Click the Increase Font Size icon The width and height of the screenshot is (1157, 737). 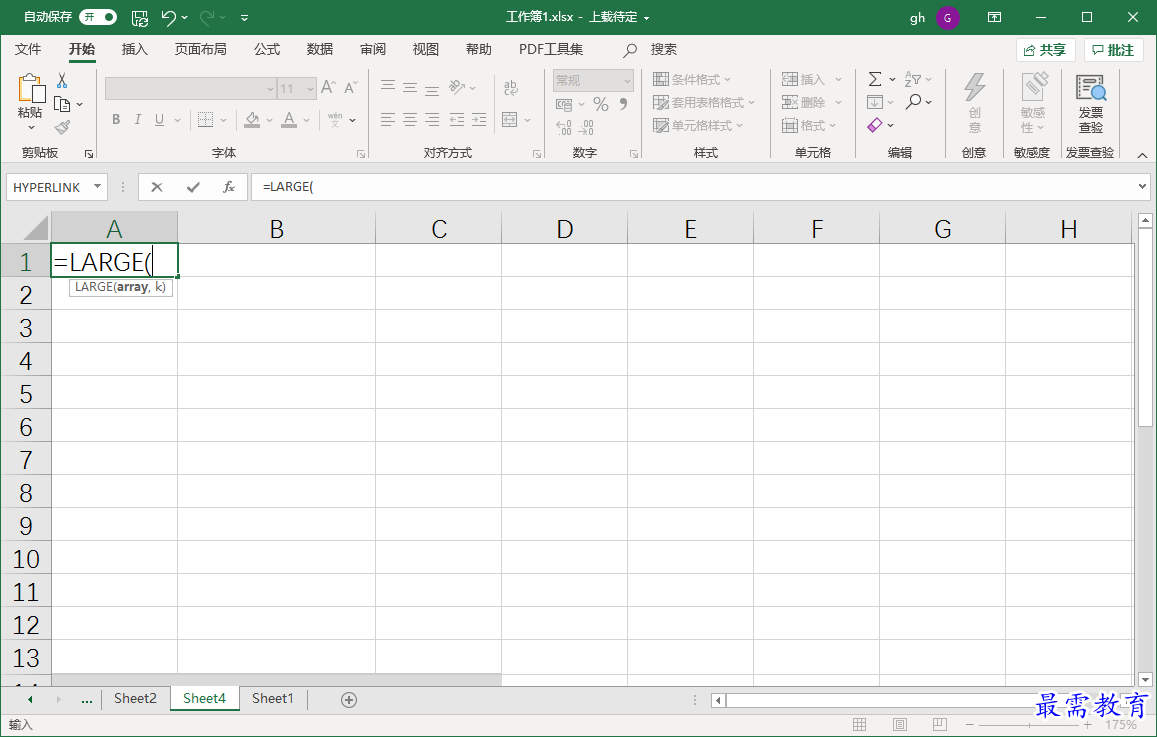point(328,87)
